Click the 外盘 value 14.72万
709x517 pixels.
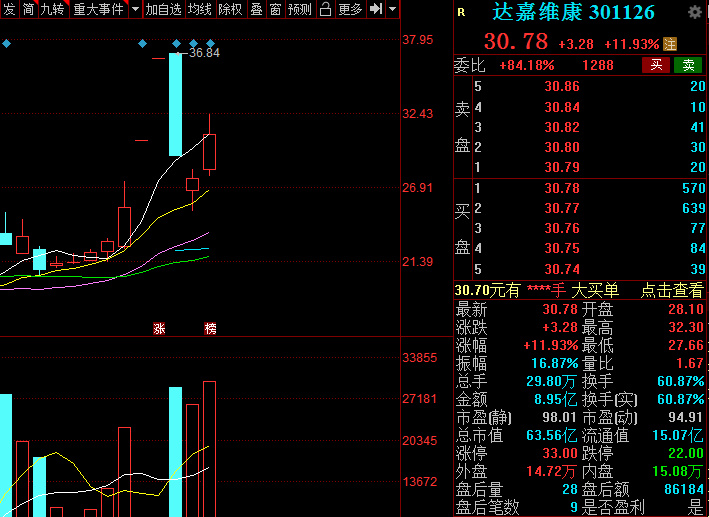pos(551,472)
